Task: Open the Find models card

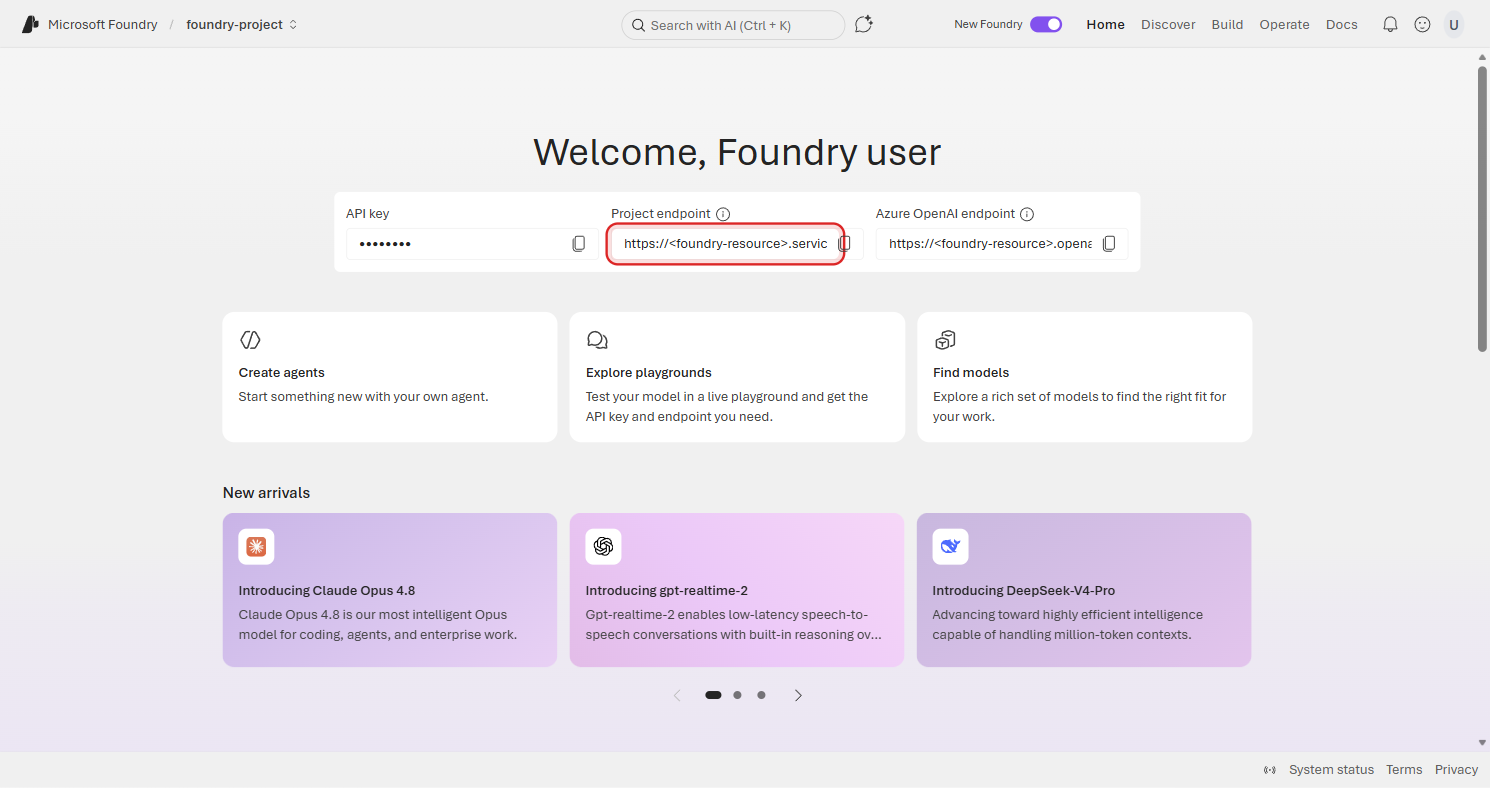Action: click(x=1084, y=377)
